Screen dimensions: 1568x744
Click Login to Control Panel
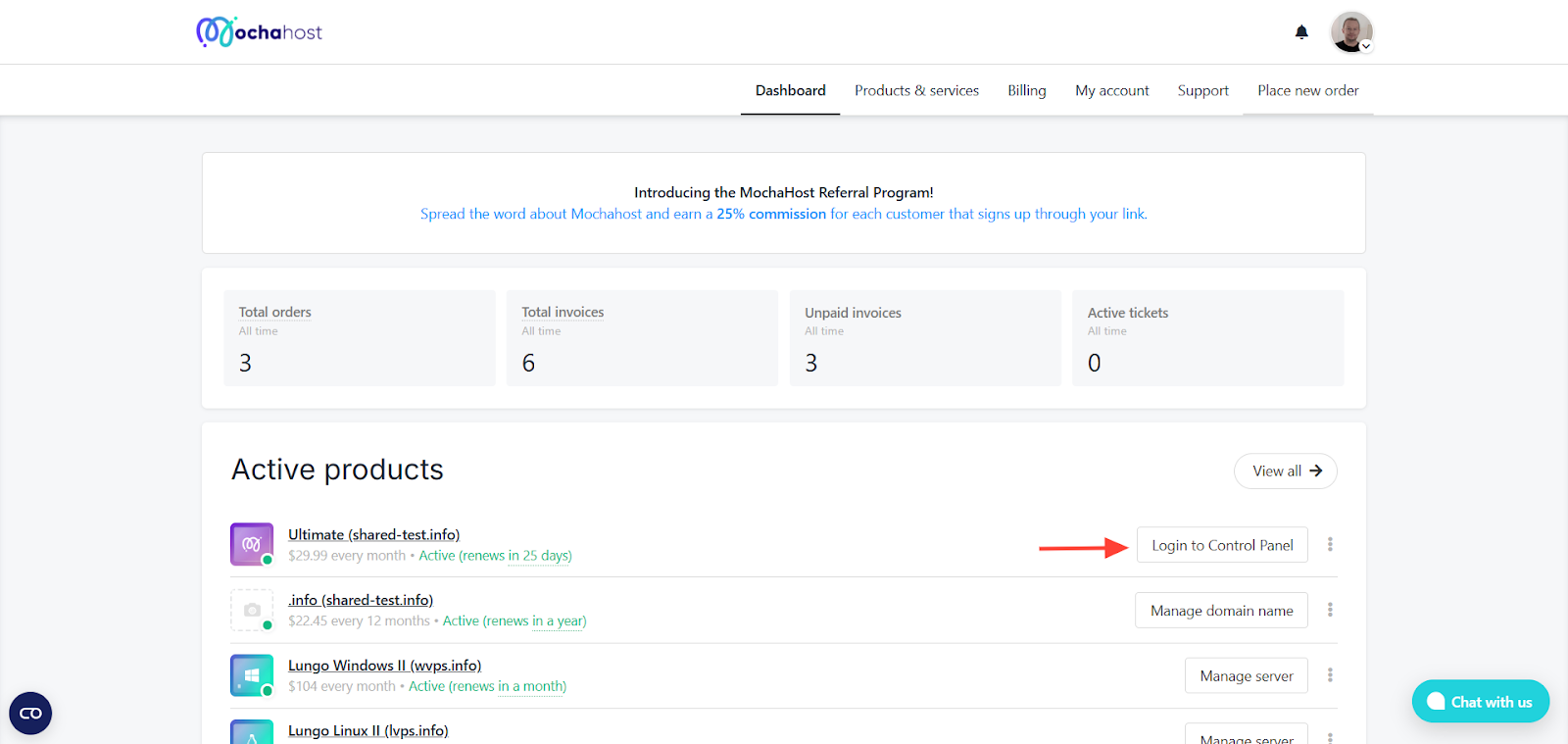pyautogui.click(x=1222, y=545)
